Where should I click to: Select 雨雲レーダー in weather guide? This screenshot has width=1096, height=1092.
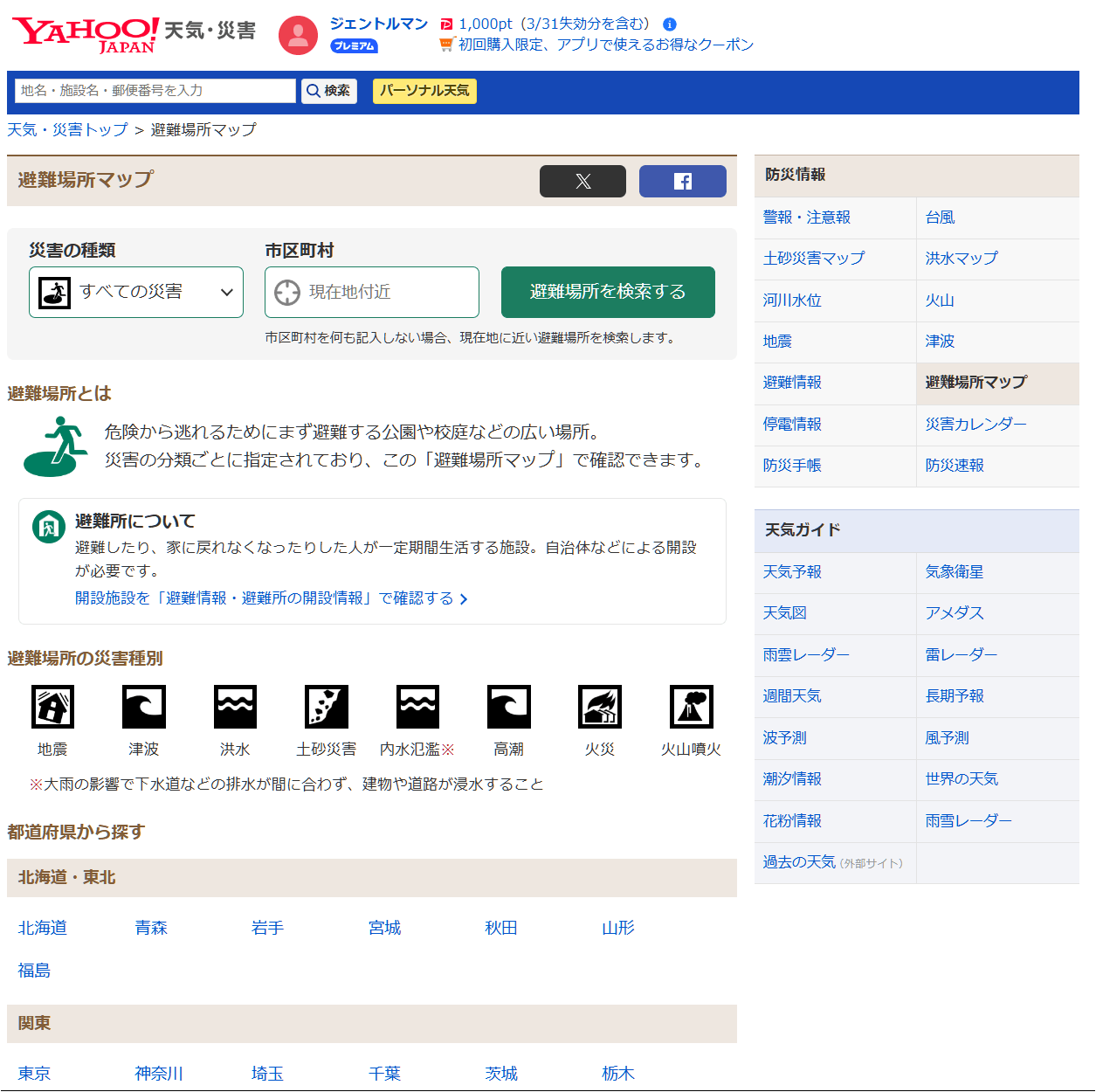point(805,655)
